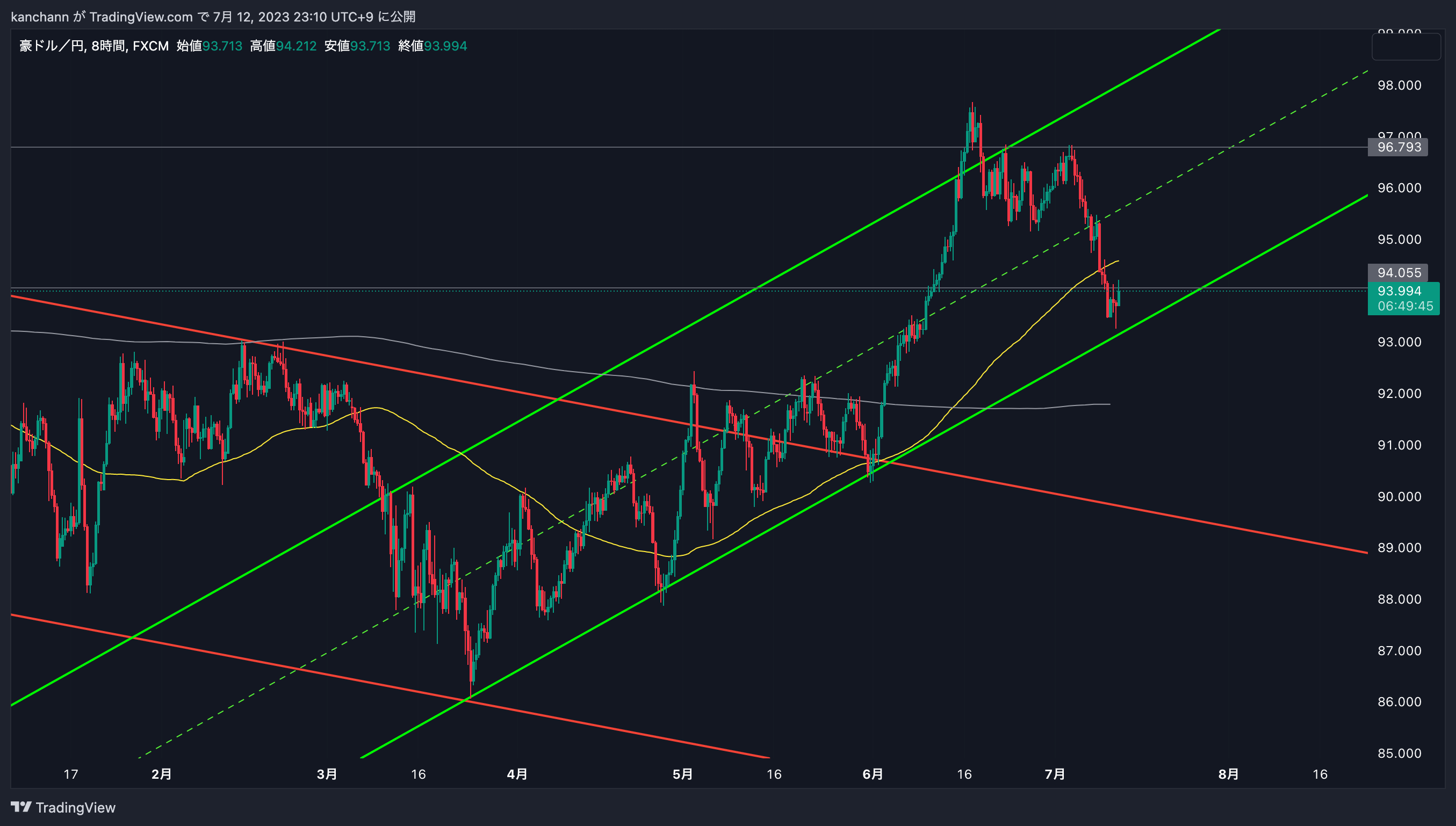Click the kanchann publisher header text
The image size is (1456, 826).
click(213, 17)
